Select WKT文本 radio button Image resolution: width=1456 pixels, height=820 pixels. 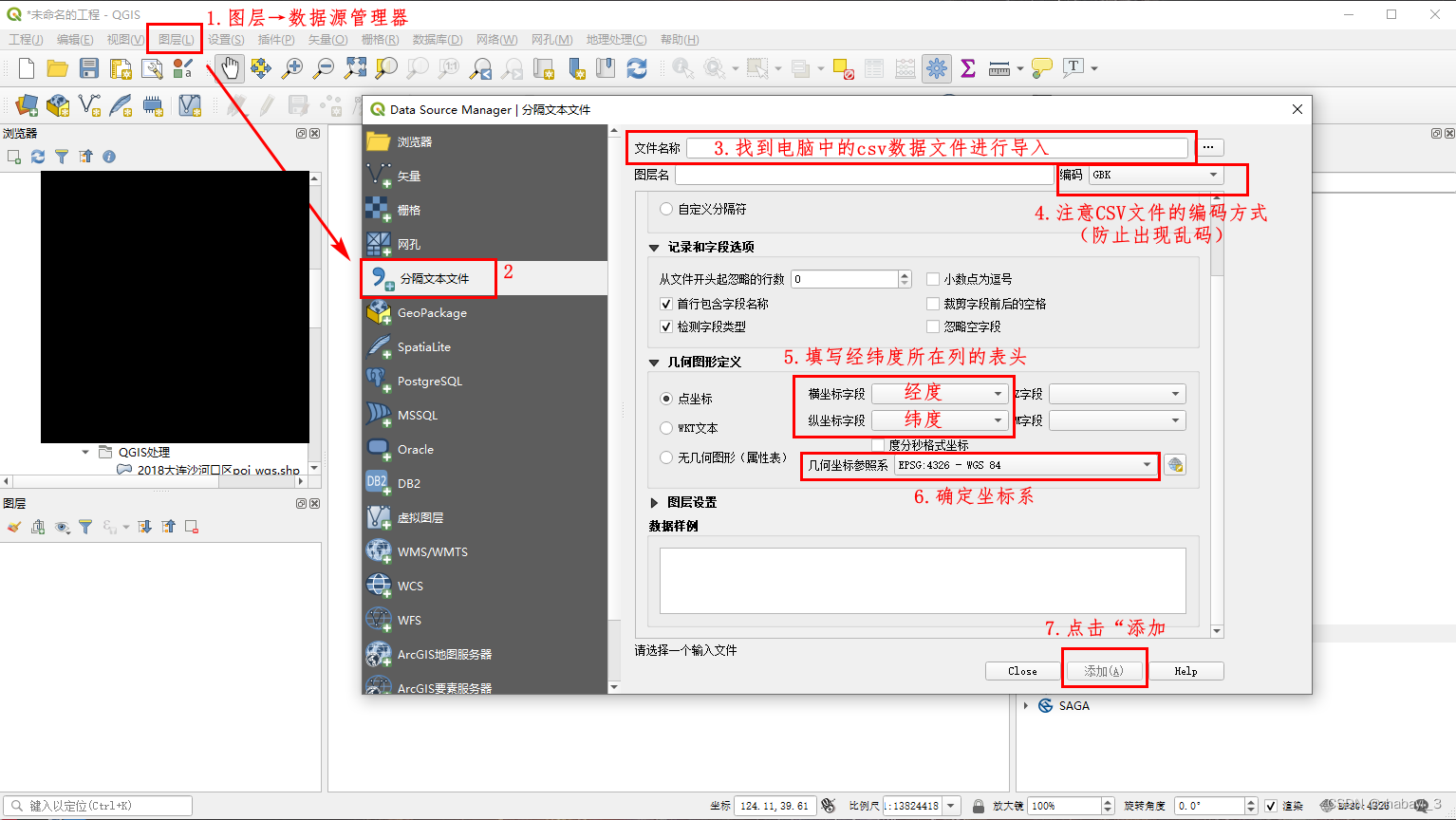(666, 428)
